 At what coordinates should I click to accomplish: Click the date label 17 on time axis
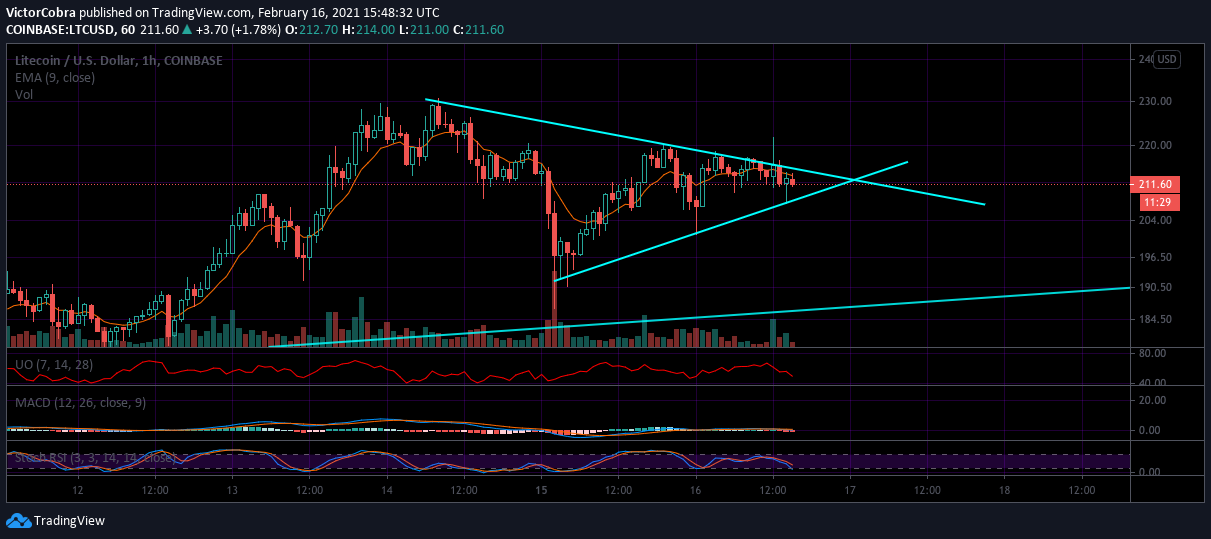click(850, 492)
